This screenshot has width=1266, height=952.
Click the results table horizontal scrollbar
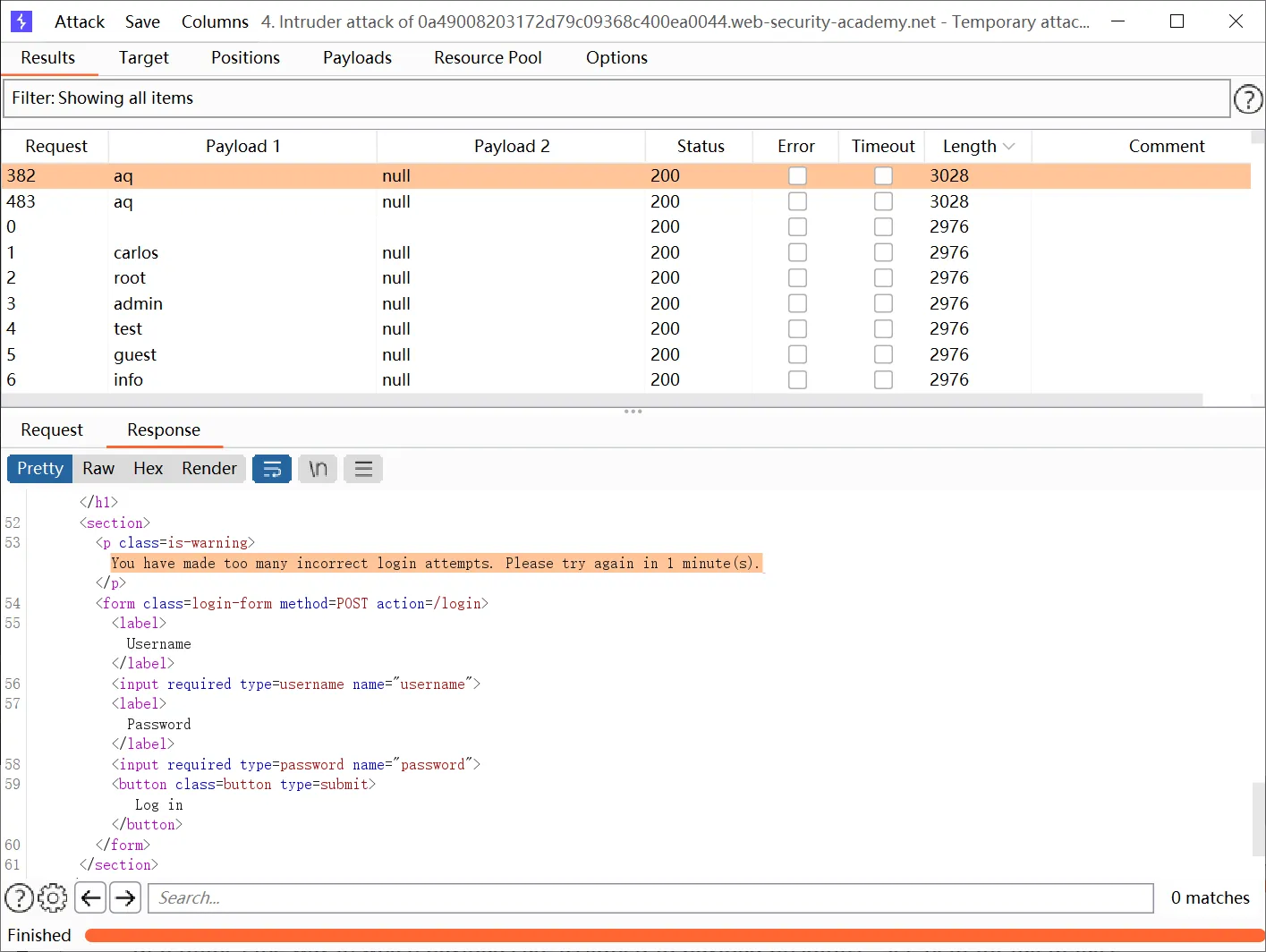[601, 400]
